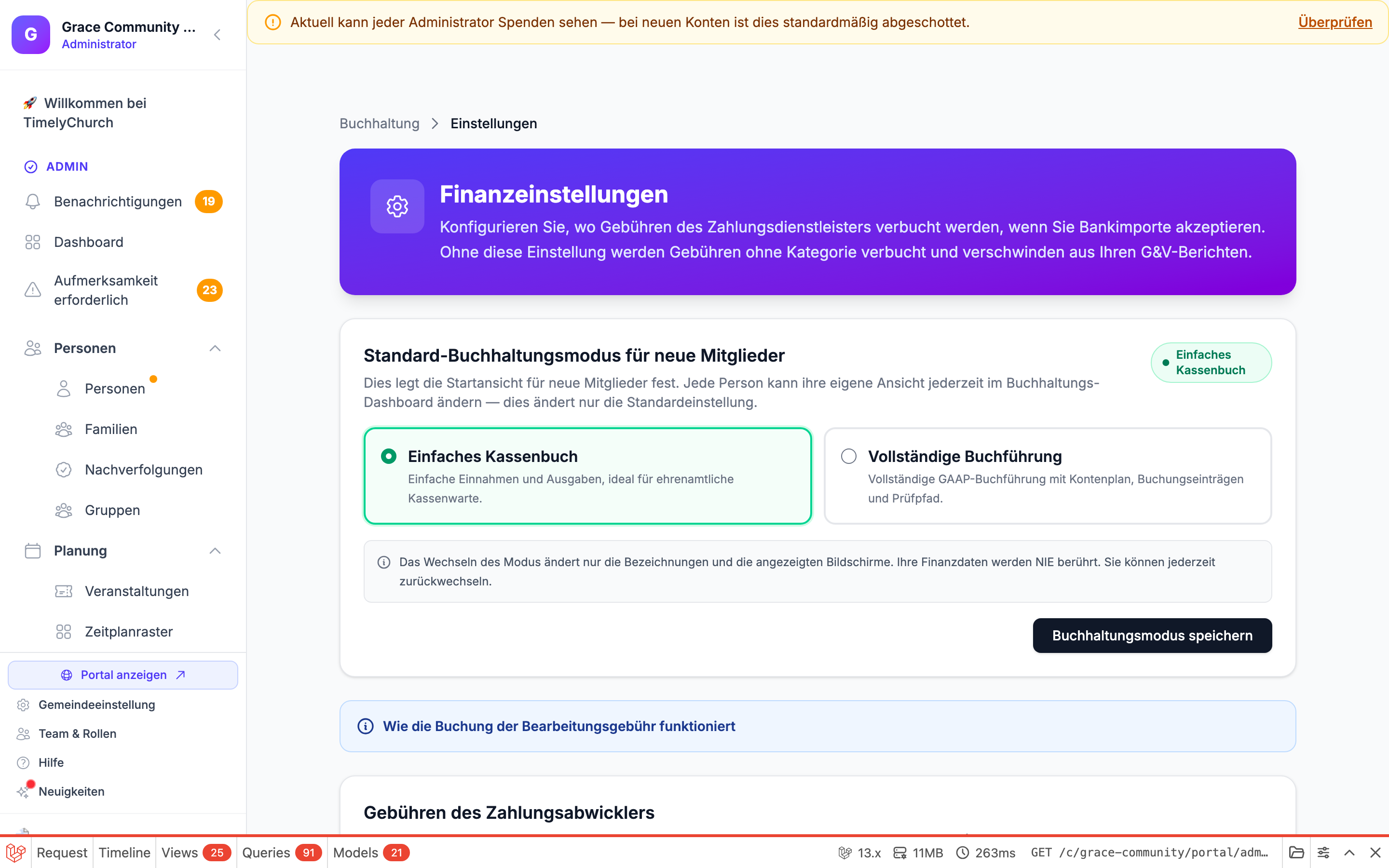1389x868 pixels.
Task: Open Willkommen bei TimelyChurch
Action: point(84,112)
